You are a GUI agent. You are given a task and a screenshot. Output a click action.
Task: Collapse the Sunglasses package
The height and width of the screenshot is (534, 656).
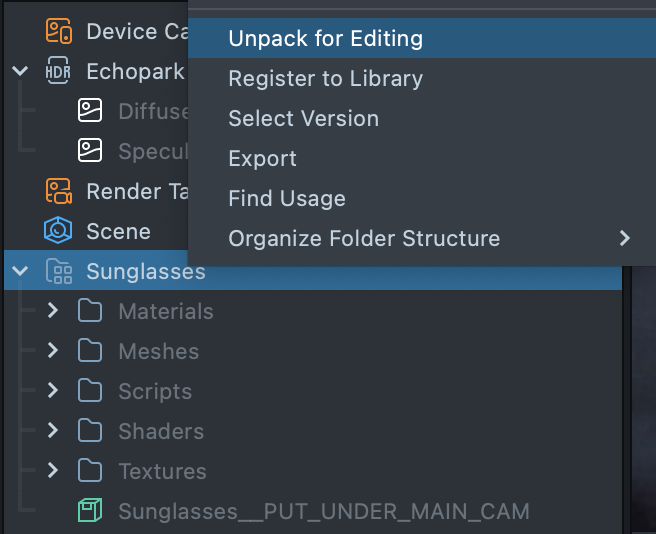tap(20, 271)
